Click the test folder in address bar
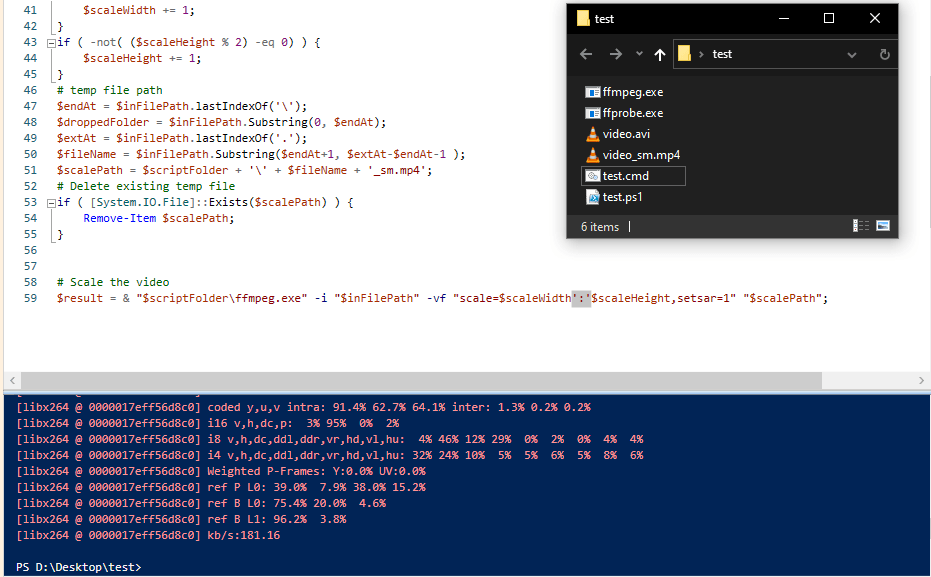 pyautogui.click(x=722, y=54)
